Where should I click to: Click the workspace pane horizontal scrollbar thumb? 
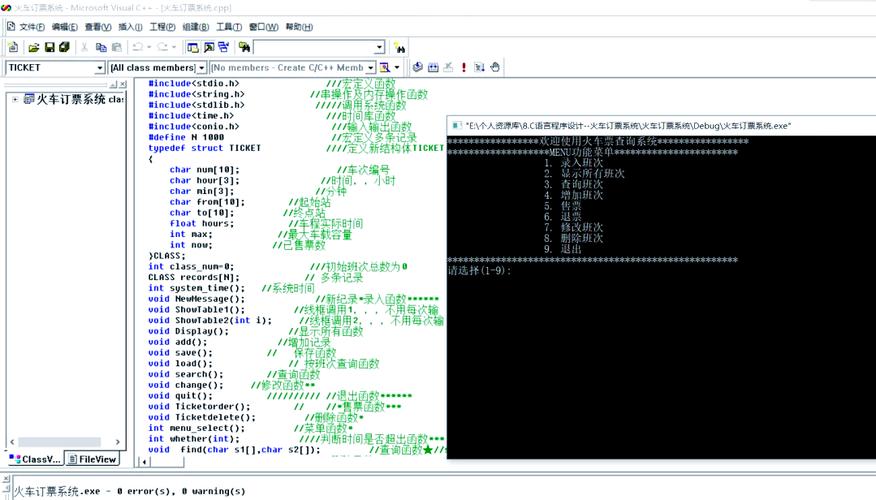59,442
